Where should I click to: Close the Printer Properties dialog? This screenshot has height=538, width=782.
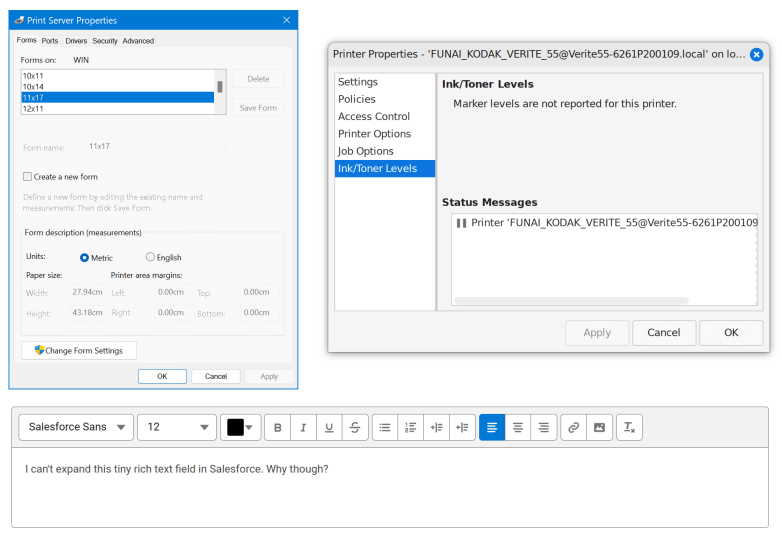click(757, 54)
